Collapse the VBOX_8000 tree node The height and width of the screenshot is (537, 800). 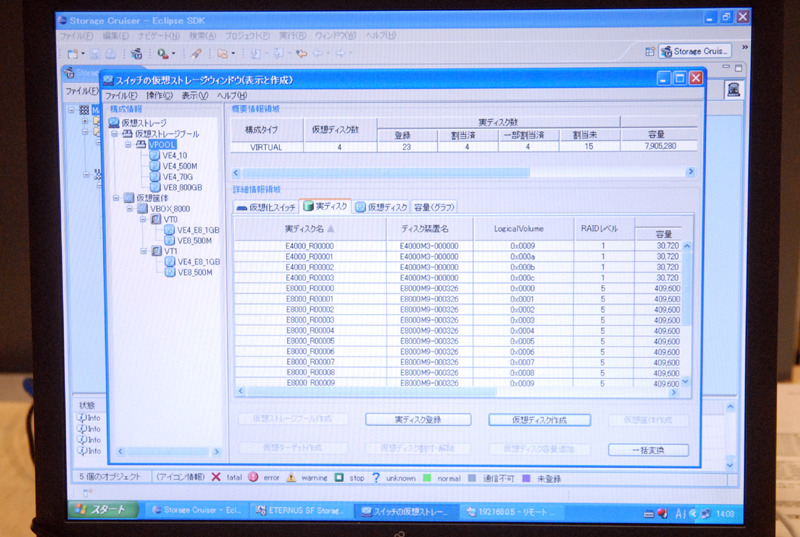pyautogui.click(x=130, y=209)
